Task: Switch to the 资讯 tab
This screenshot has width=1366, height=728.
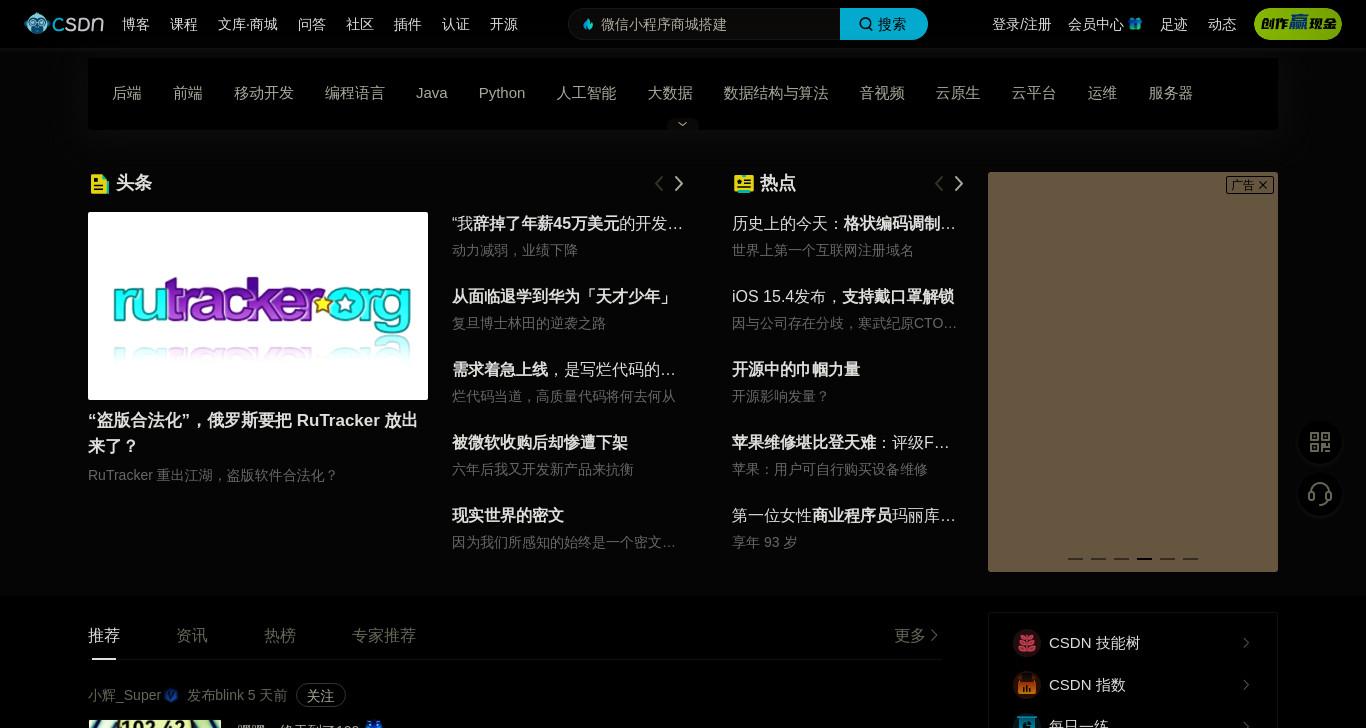Action: click(192, 636)
